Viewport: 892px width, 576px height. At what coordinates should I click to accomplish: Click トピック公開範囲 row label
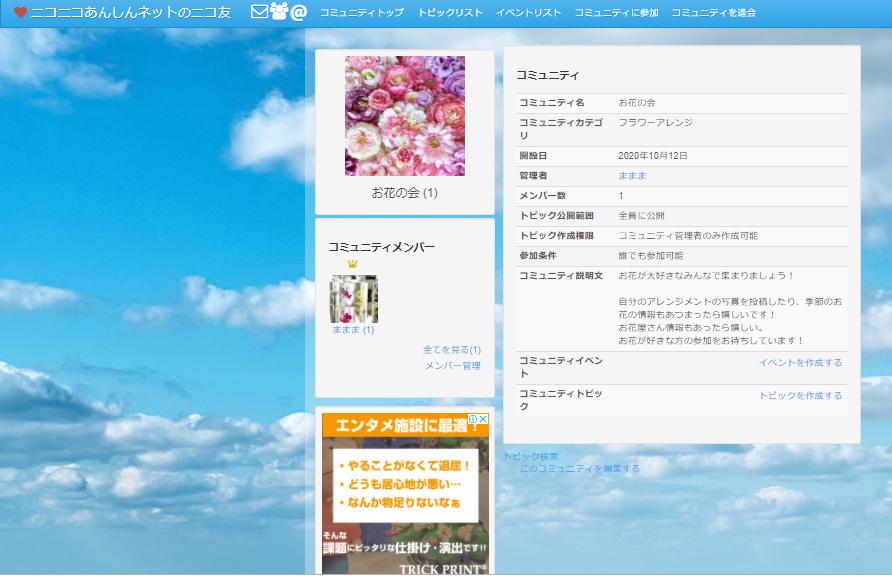click(556, 216)
